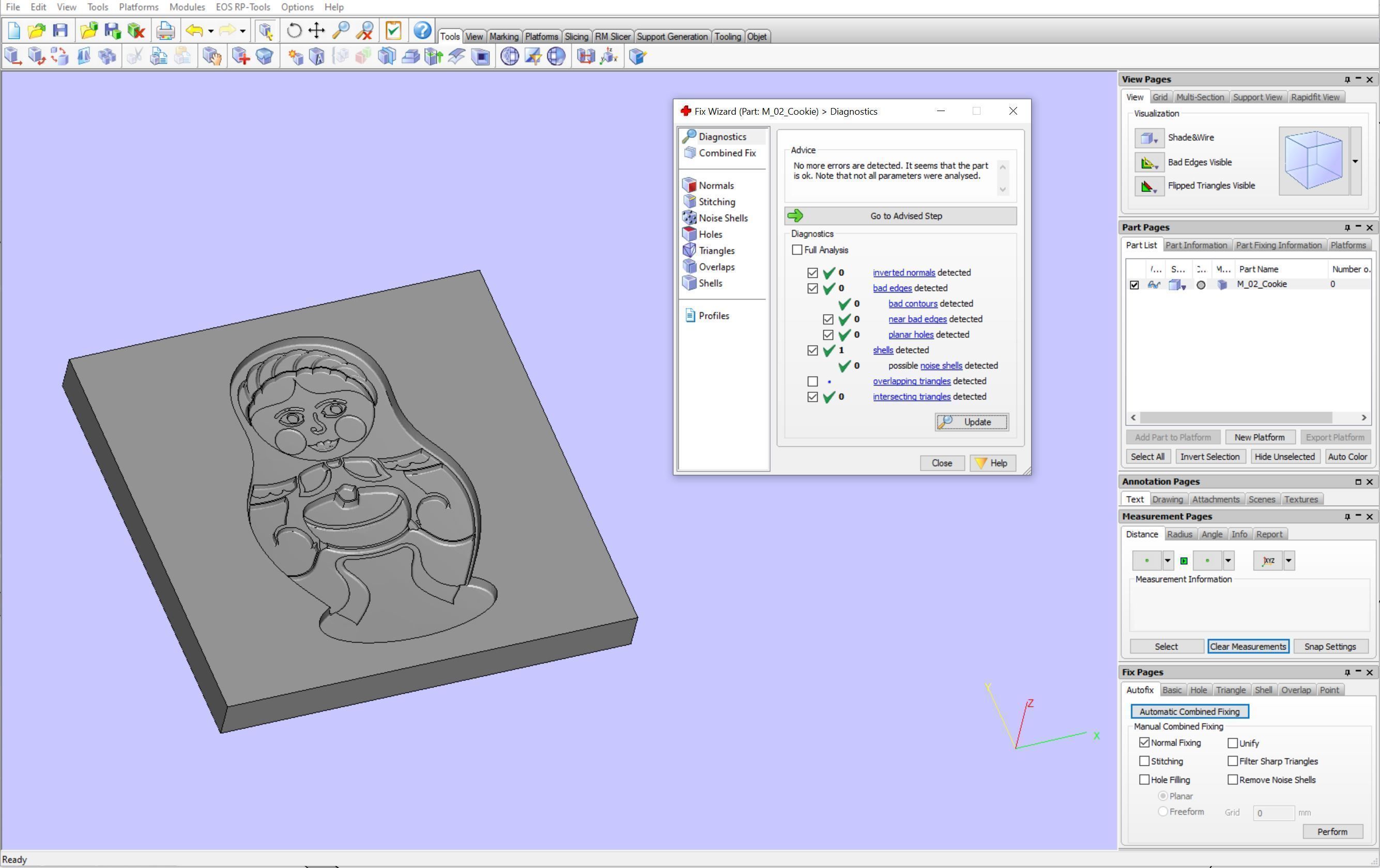Image resolution: width=1380 pixels, height=868 pixels.
Task: Open the Bad Edges Visible dropdown
Action: coord(1149,163)
